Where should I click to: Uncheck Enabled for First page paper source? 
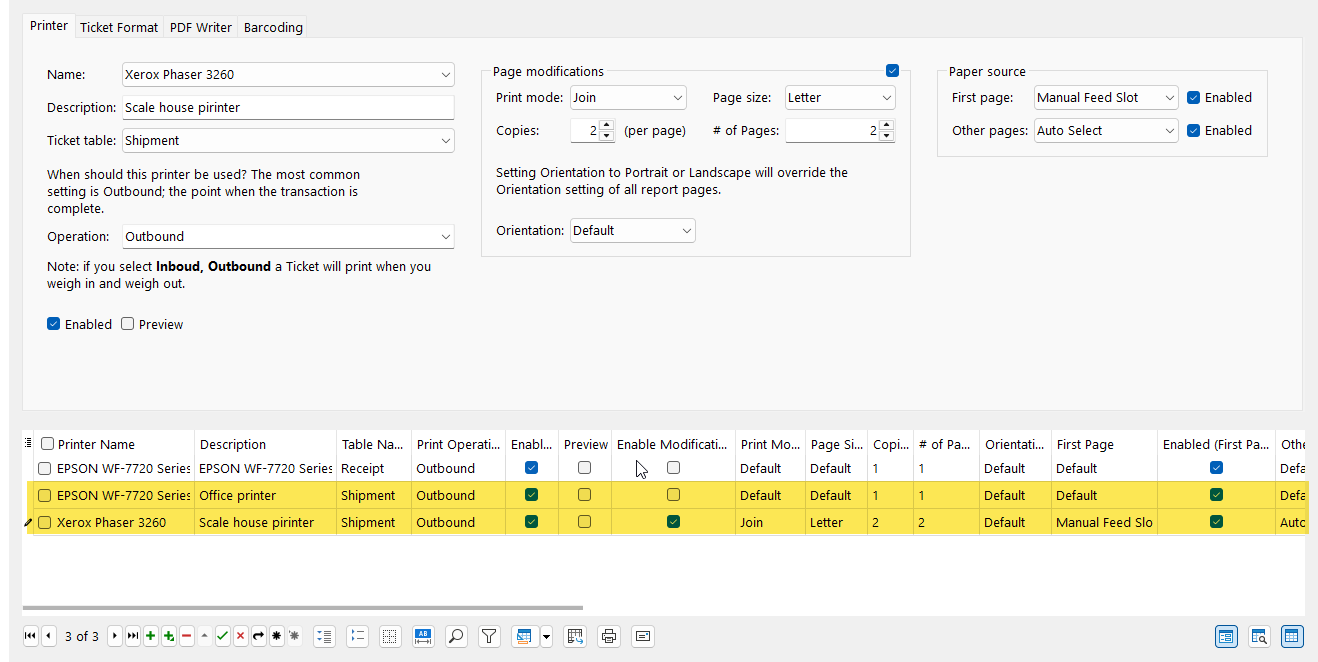click(x=1193, y=98)
